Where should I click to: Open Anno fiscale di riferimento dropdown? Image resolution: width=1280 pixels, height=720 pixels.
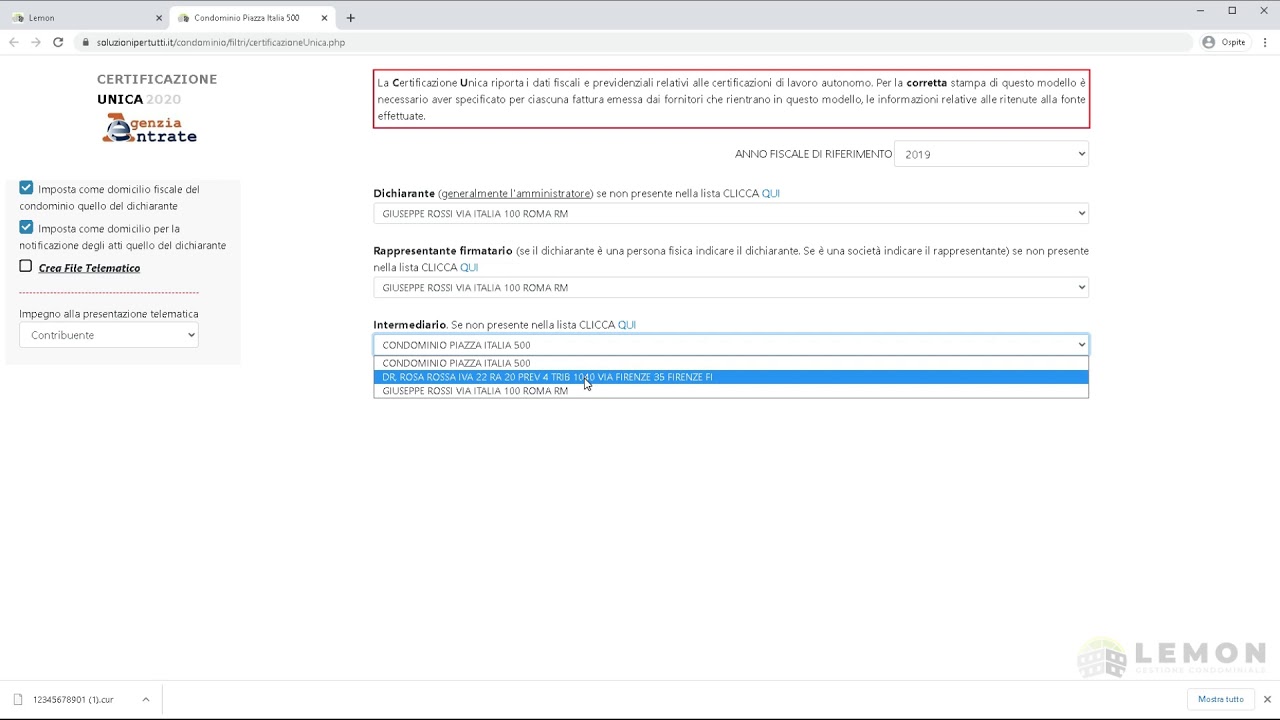click(x=991, y=154)
